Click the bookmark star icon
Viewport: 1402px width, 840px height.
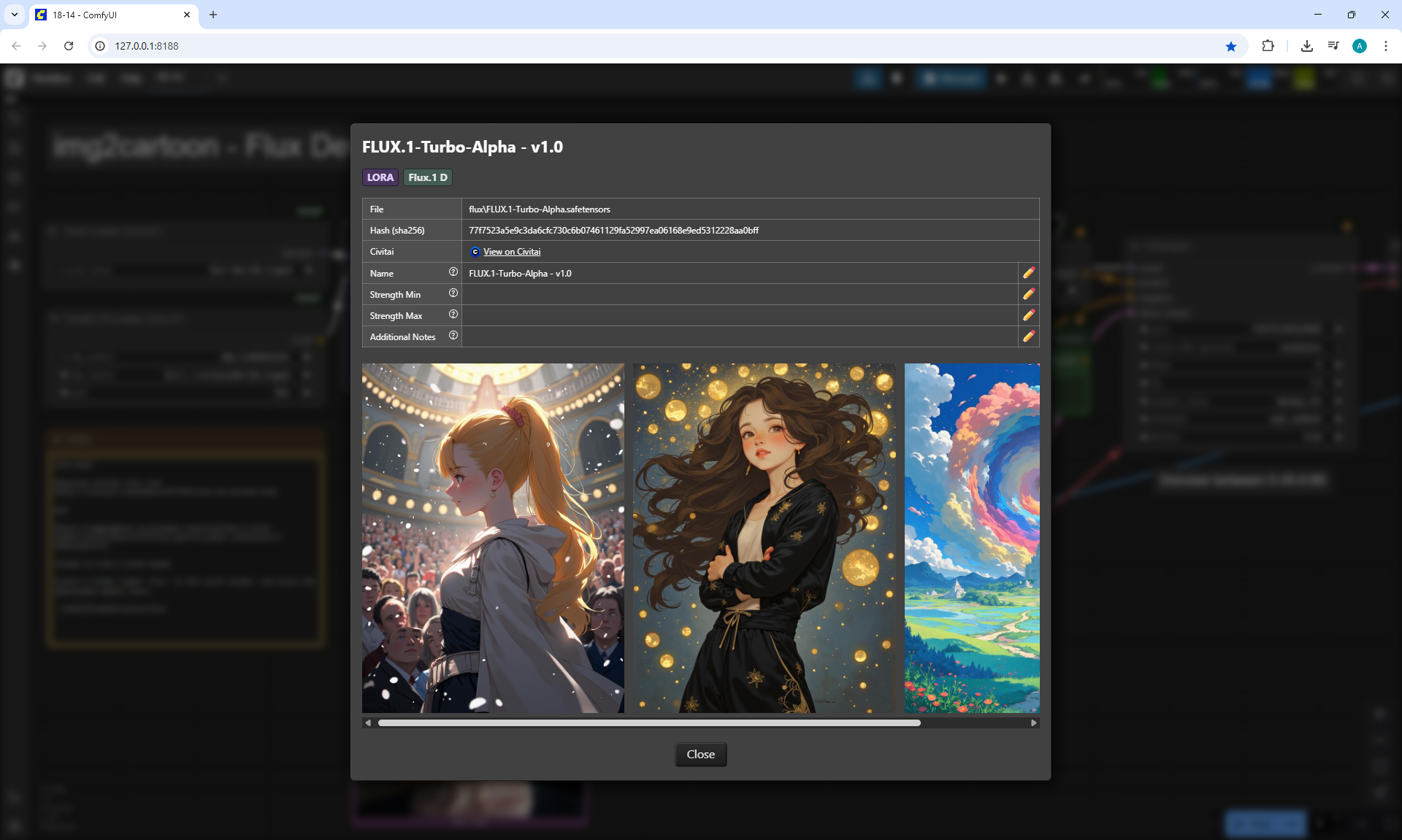tap(1231, 46)
